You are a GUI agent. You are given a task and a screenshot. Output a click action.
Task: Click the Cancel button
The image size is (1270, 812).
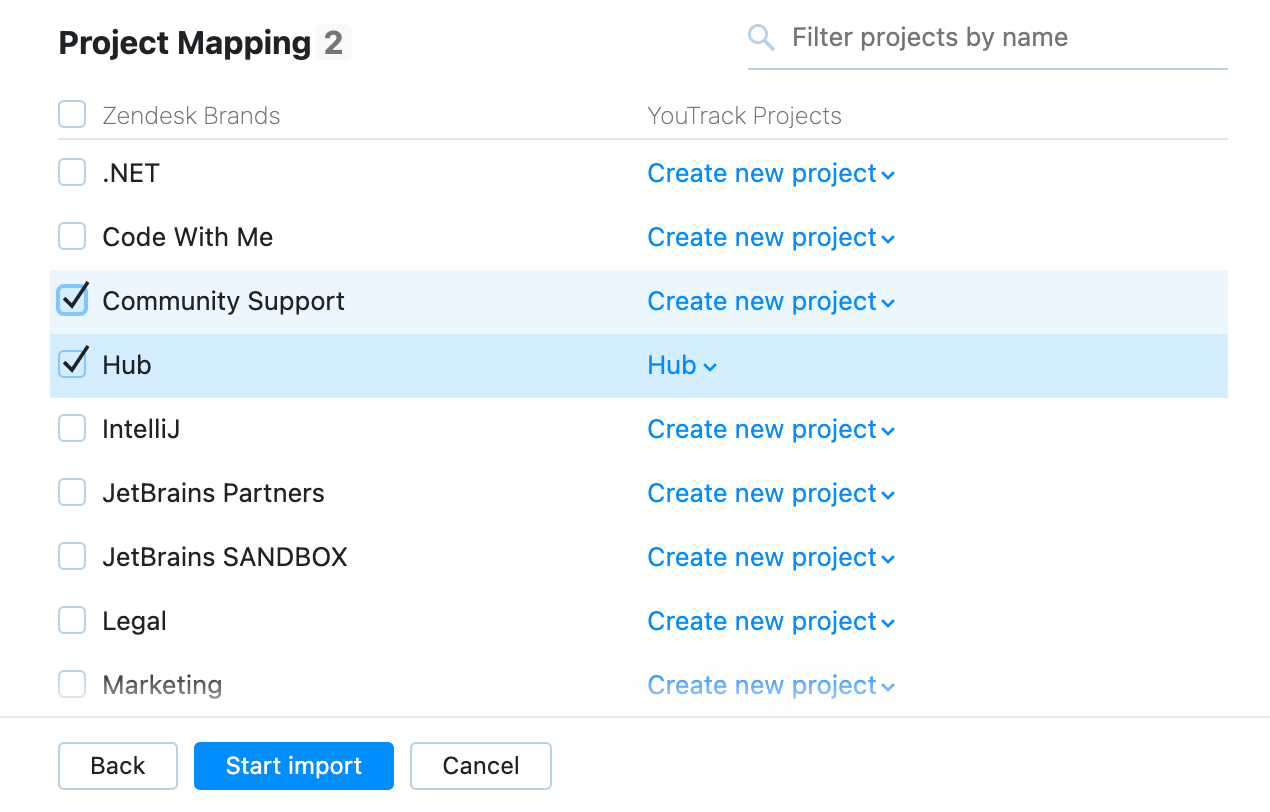pyautogui.click(x=480, y=766)
